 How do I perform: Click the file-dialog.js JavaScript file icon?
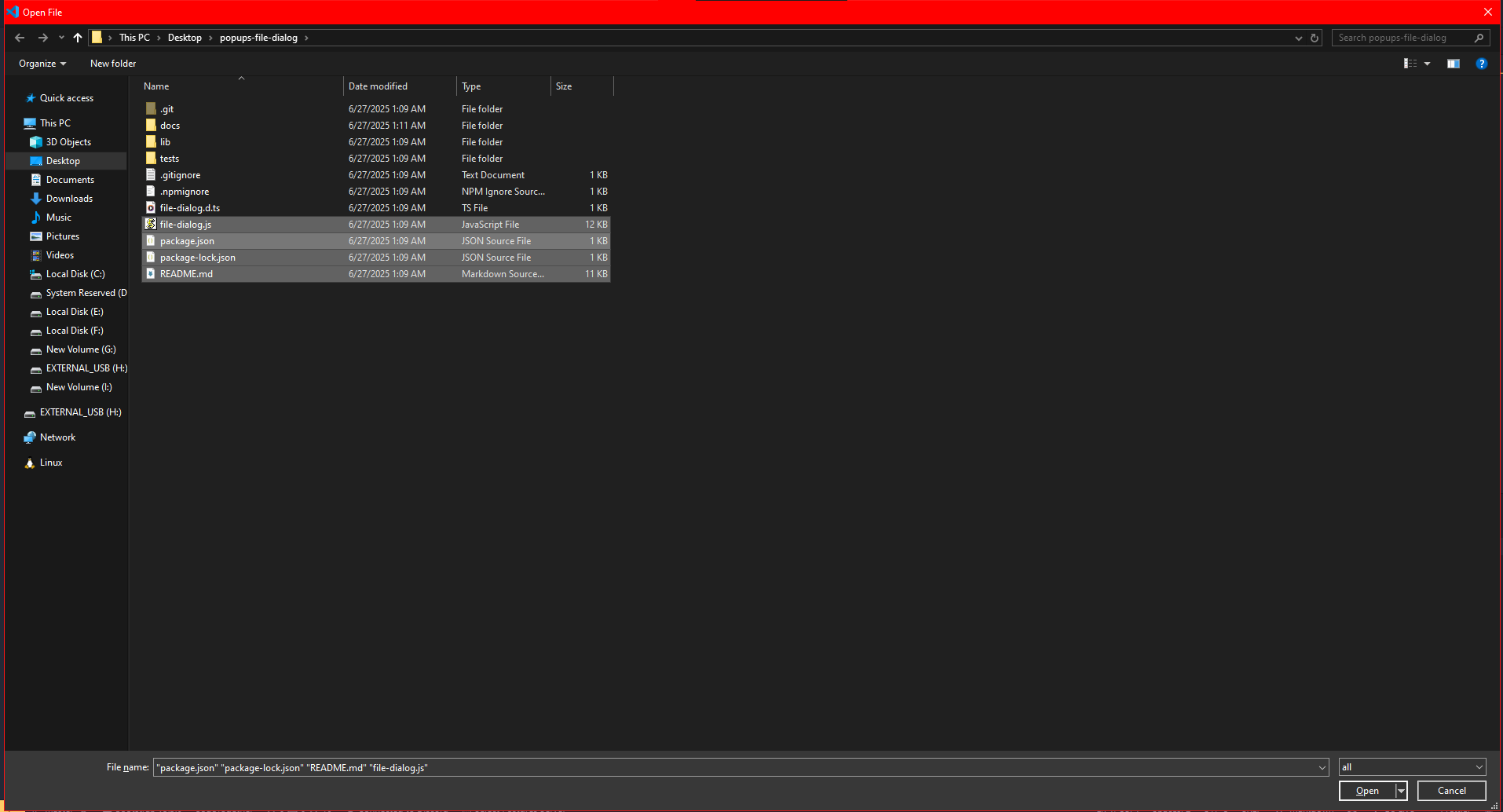tap(151, 225)
